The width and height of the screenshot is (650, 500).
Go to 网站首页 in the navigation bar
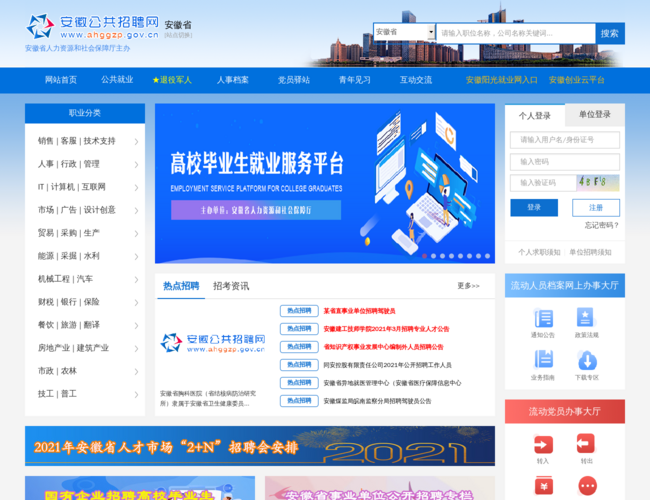[61, 80]
